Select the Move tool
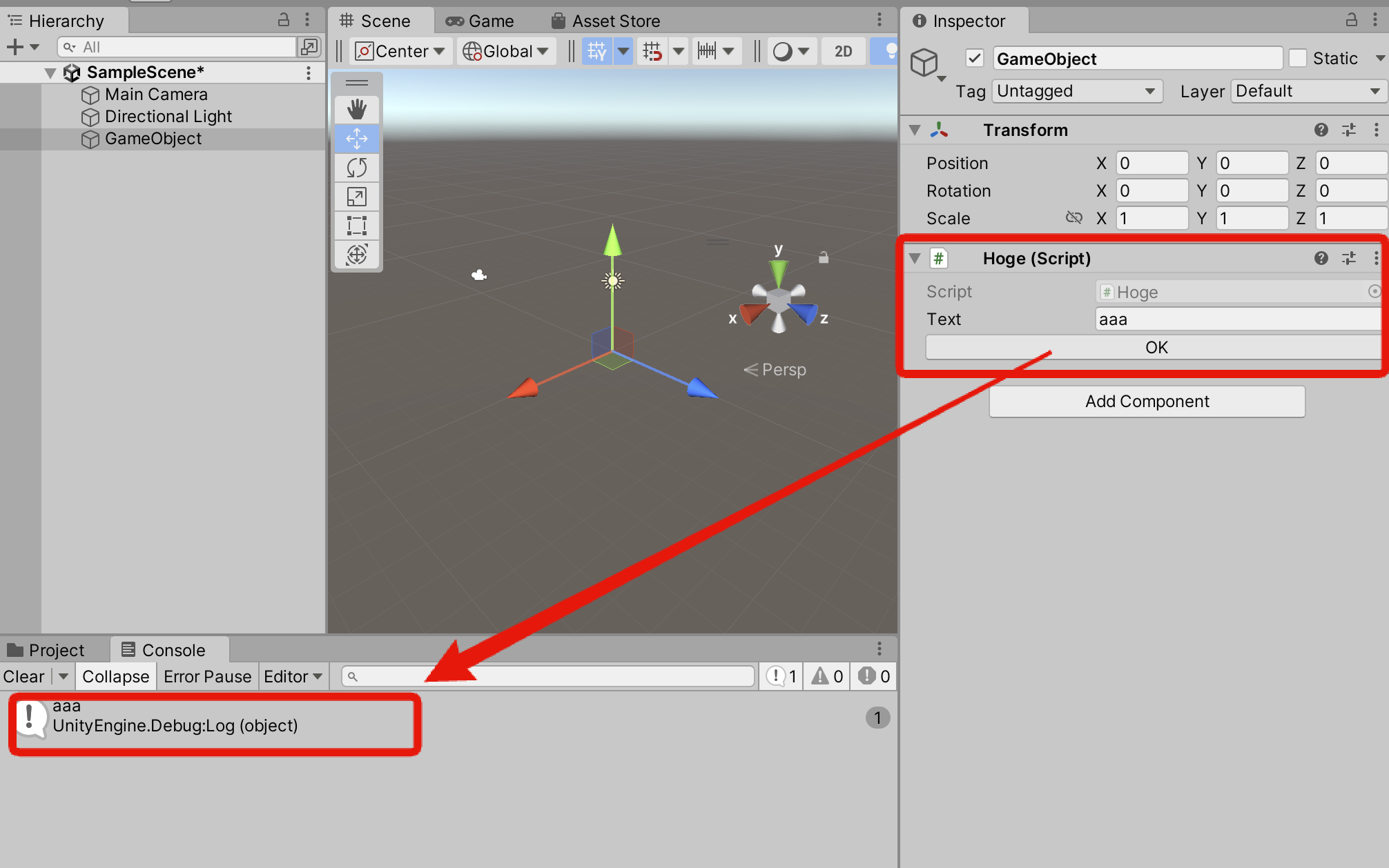Viewport: 1389px width, 868px height. (357, 138)
